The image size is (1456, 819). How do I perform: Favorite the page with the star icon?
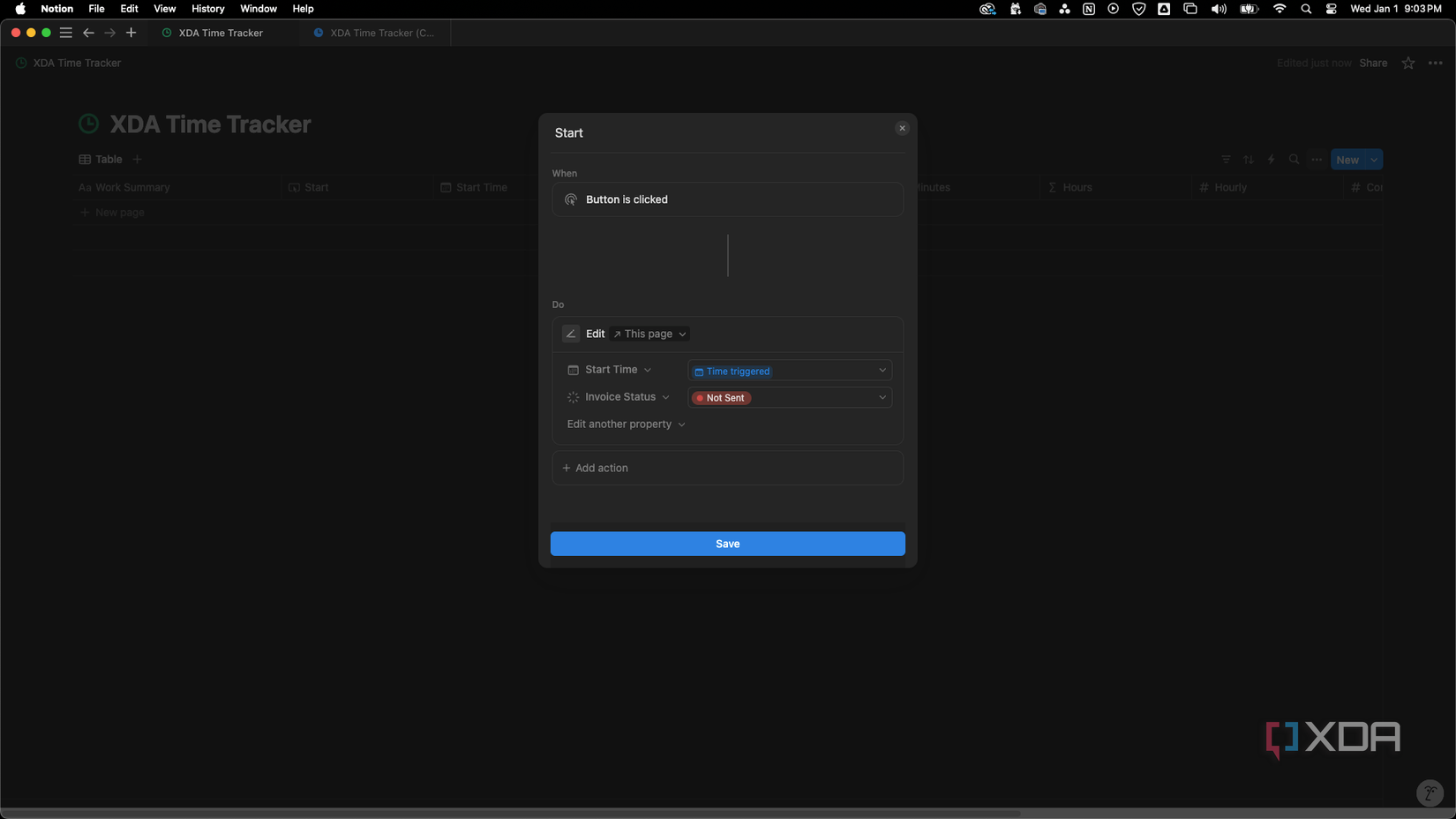coord(1408,63)
